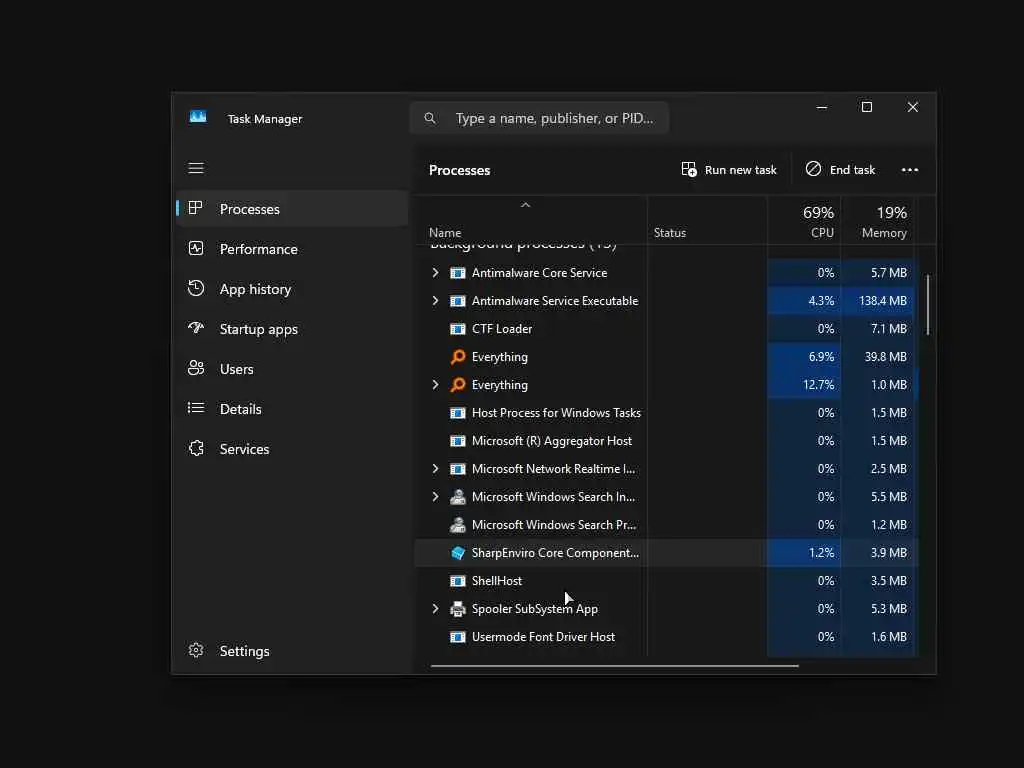Click the Spooler SubSystem App printer icon
The height and width of the screenshot is (768, 1024).
point(458,609)
